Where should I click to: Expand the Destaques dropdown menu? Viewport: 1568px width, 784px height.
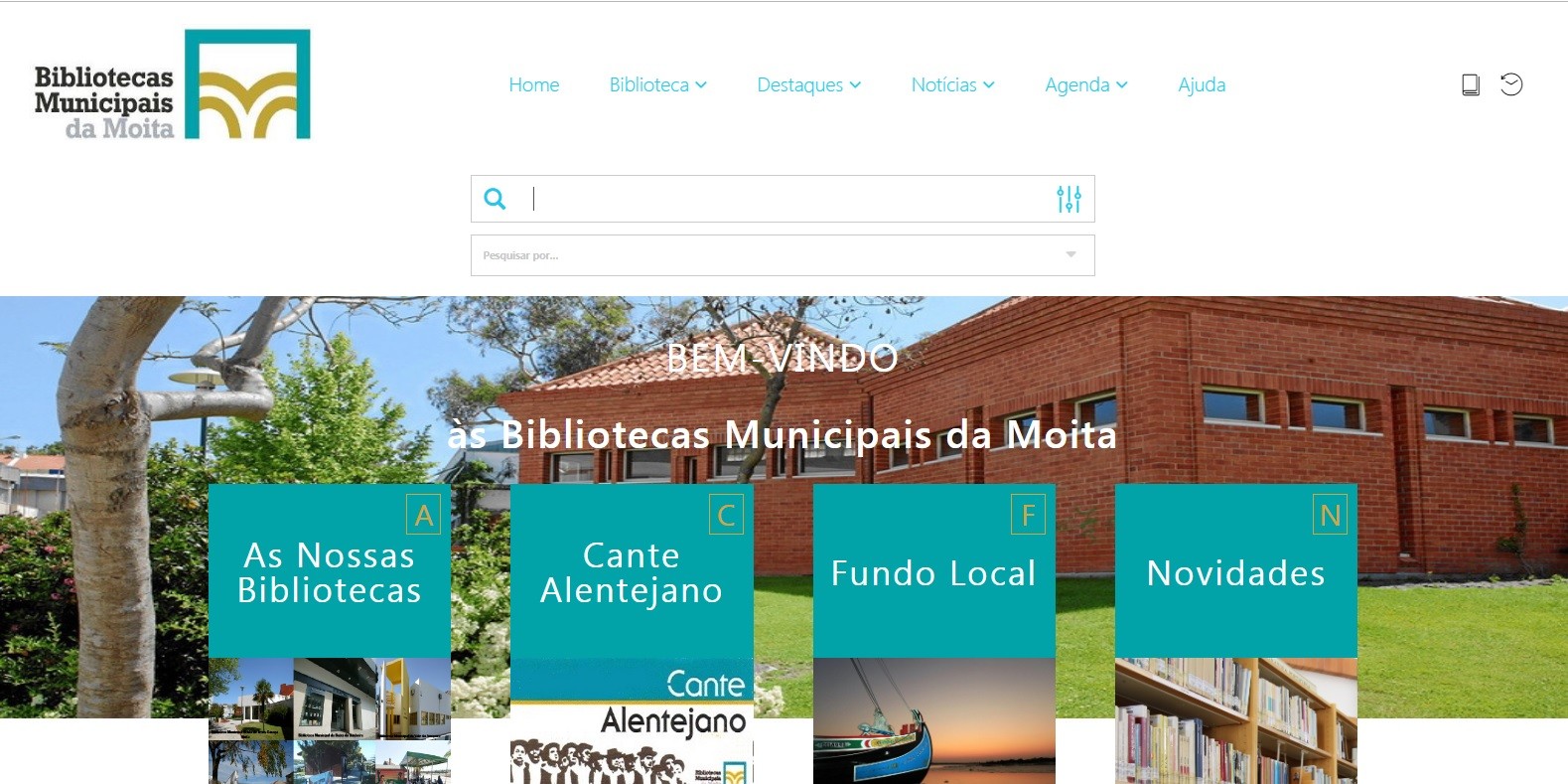[808, 84]
